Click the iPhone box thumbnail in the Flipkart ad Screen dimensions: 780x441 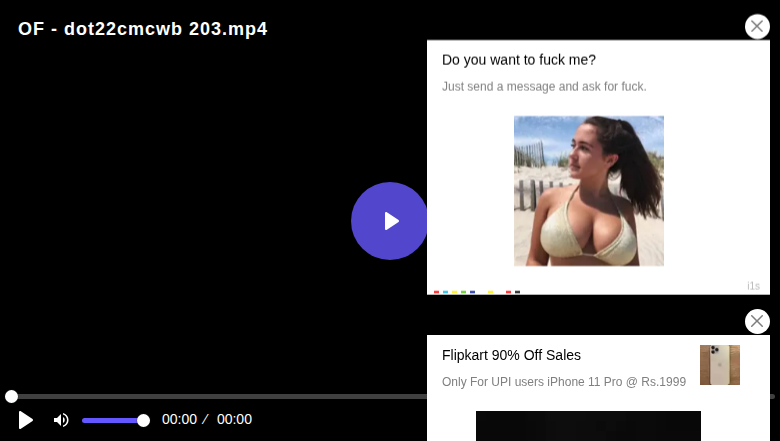coord(720,365)
